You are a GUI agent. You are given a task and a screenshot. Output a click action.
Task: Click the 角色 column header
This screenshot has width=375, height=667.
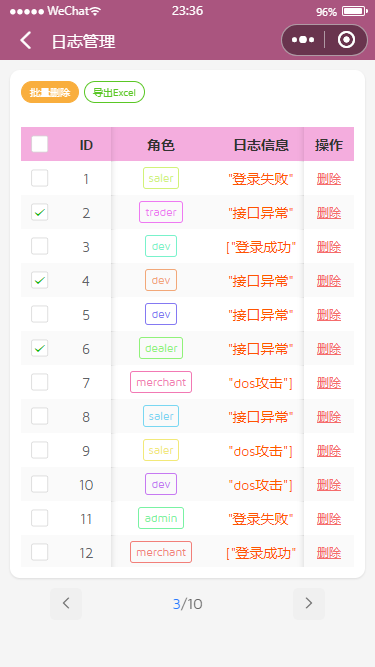[x=161, y=145]
